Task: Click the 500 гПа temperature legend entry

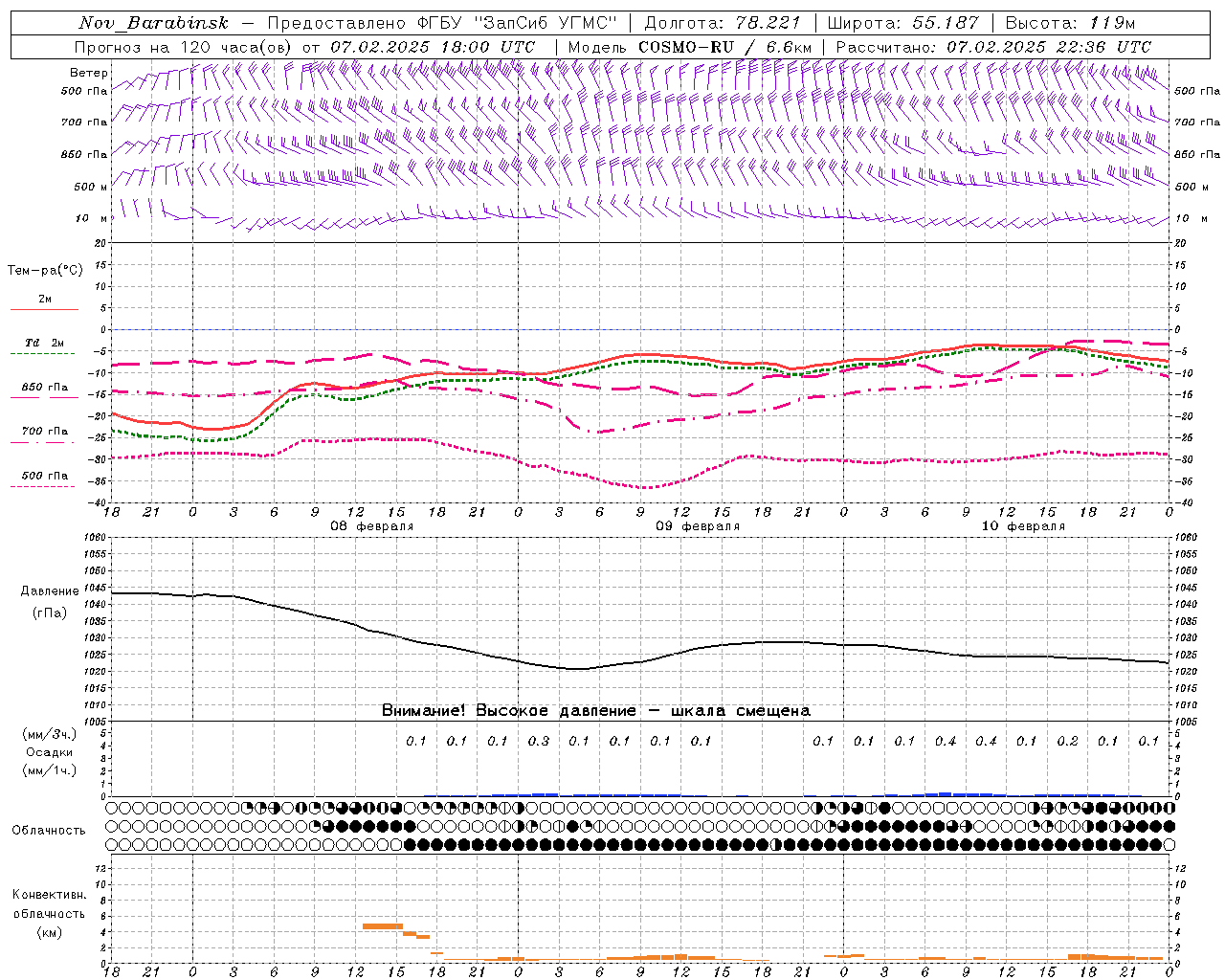Action: tap(45, 476)
